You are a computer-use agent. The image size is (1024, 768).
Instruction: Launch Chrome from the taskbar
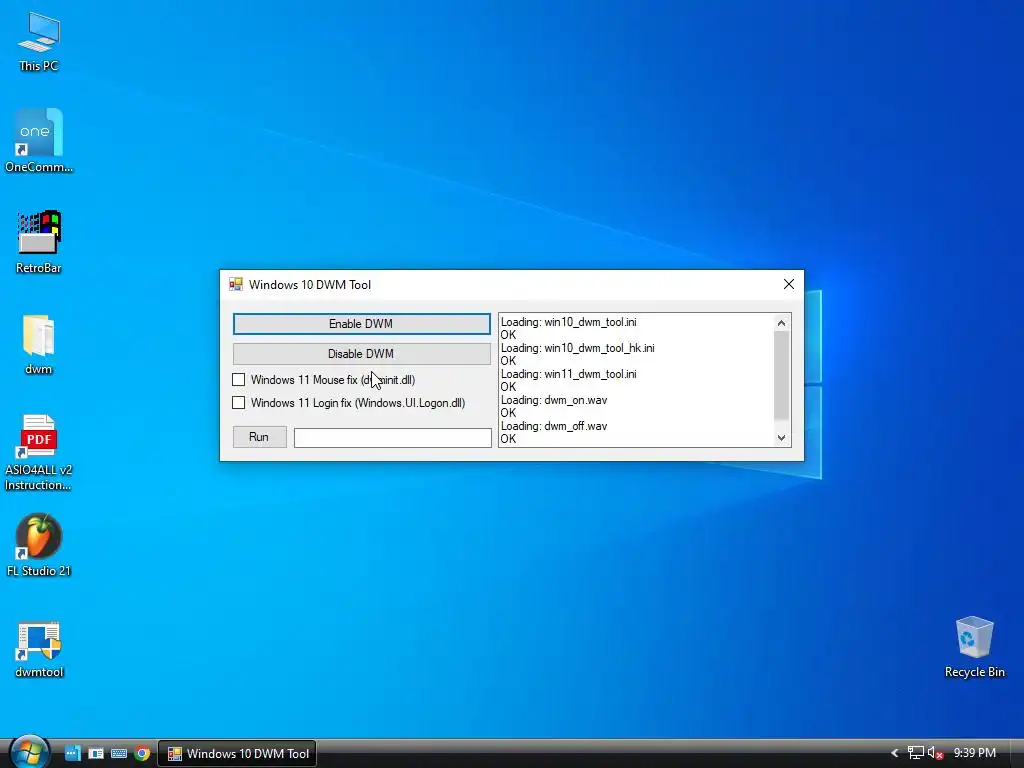(x=142, y=753)
